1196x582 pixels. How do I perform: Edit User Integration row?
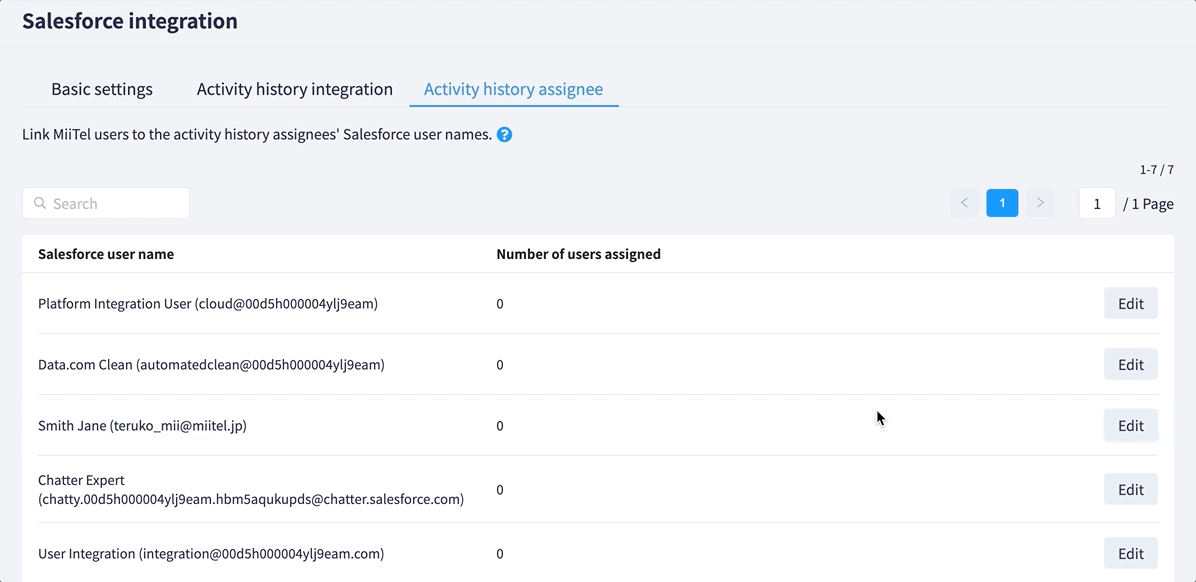pyautogui.click(x=1130, y=553)
